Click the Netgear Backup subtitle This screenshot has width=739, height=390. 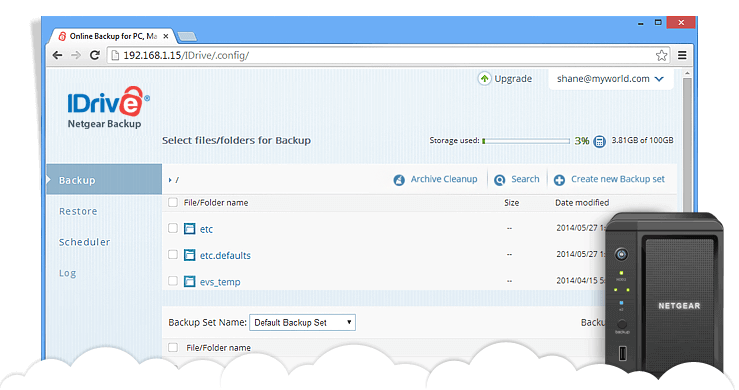tap(104, 124)
